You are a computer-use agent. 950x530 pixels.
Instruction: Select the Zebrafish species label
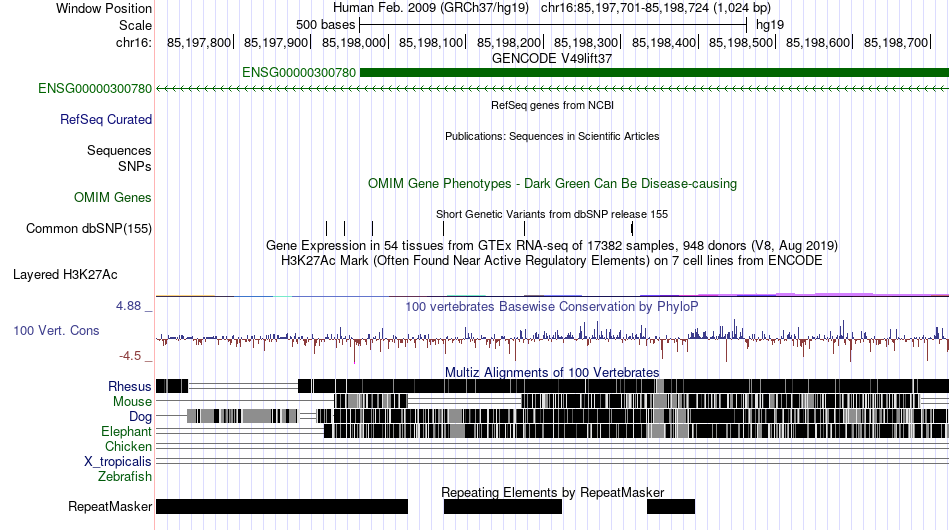point(125,477)
